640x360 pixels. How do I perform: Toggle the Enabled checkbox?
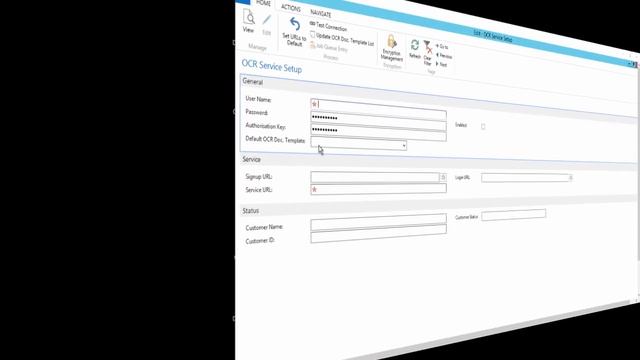click(x=483, y=127)
